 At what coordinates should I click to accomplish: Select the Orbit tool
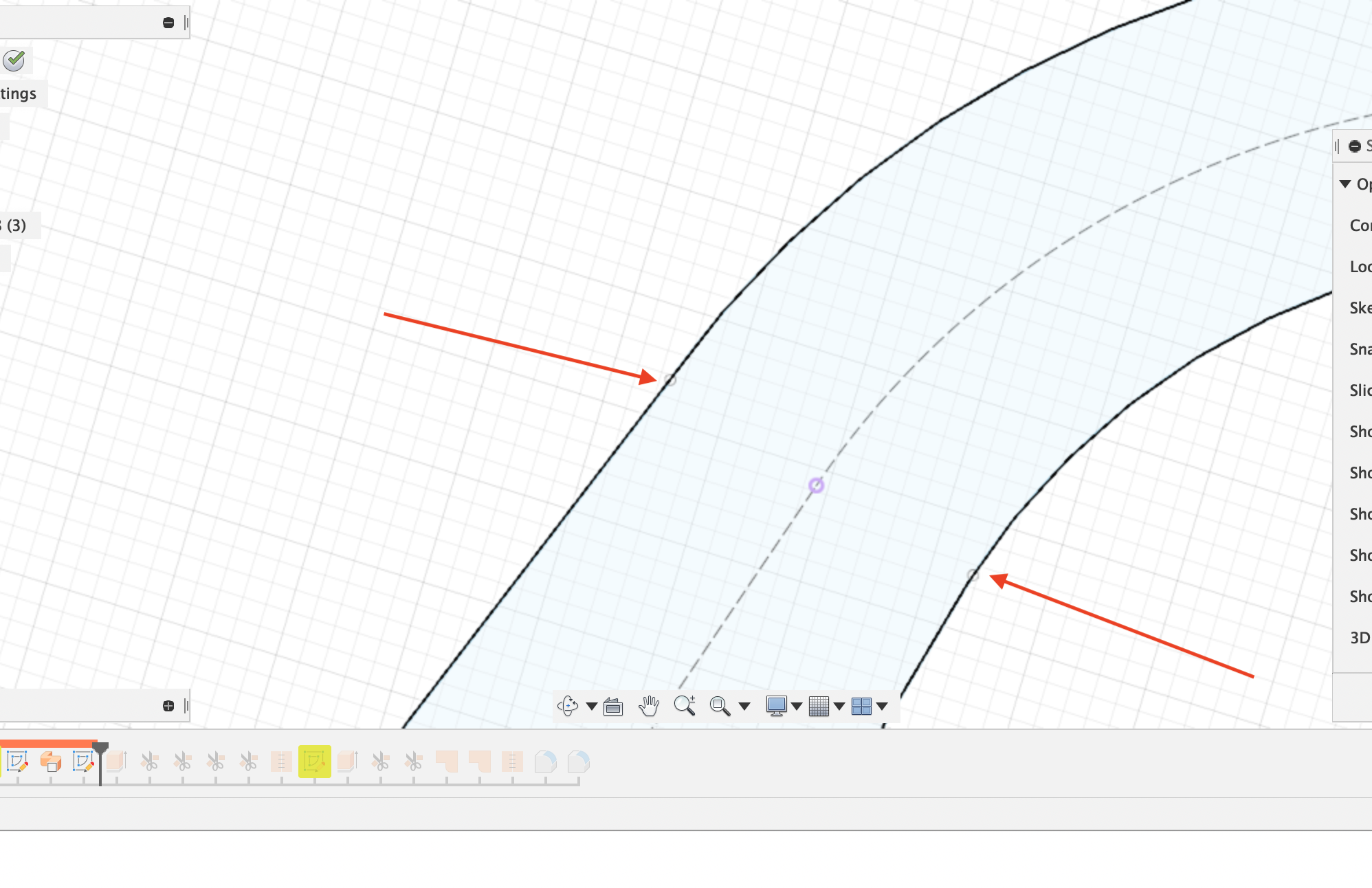(568, 706)
